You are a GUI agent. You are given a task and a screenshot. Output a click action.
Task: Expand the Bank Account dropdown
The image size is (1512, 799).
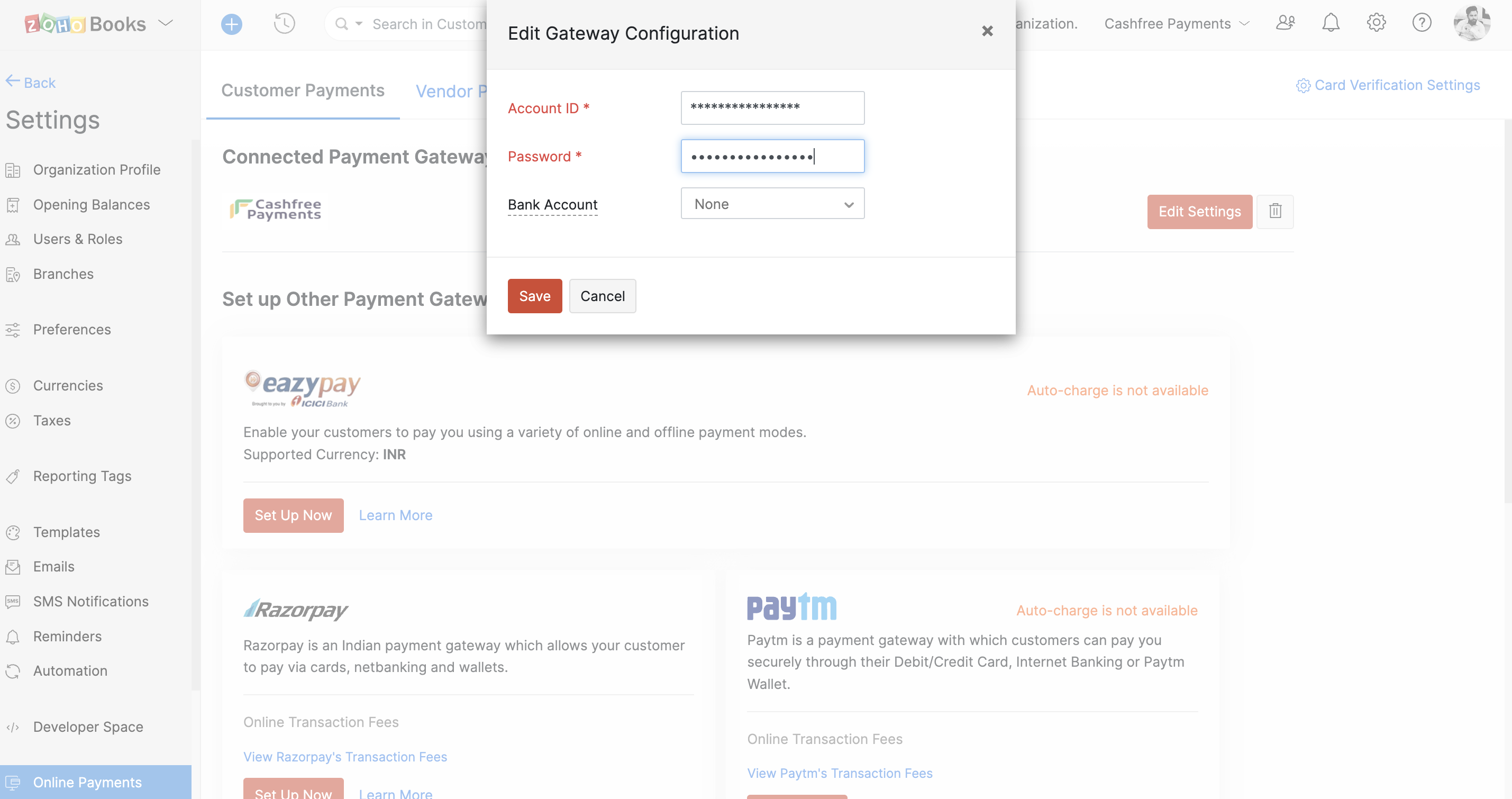tap(772, 204)
